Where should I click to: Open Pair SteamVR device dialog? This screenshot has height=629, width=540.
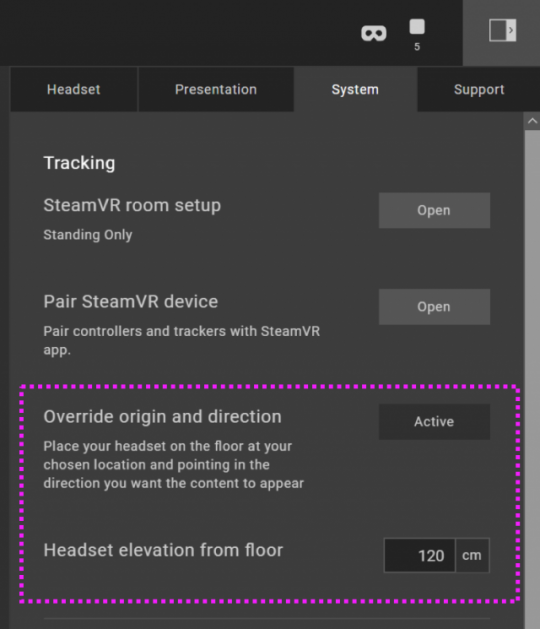[434, 307]
